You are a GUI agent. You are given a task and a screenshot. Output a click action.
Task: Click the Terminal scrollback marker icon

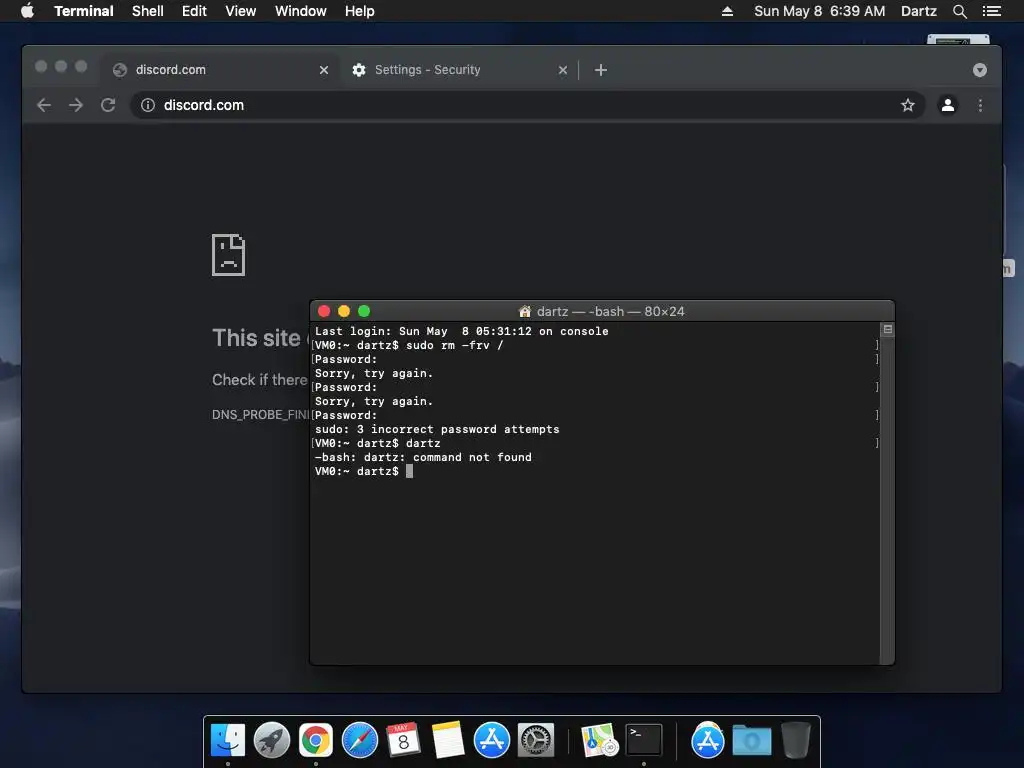[x=888, y=329]
